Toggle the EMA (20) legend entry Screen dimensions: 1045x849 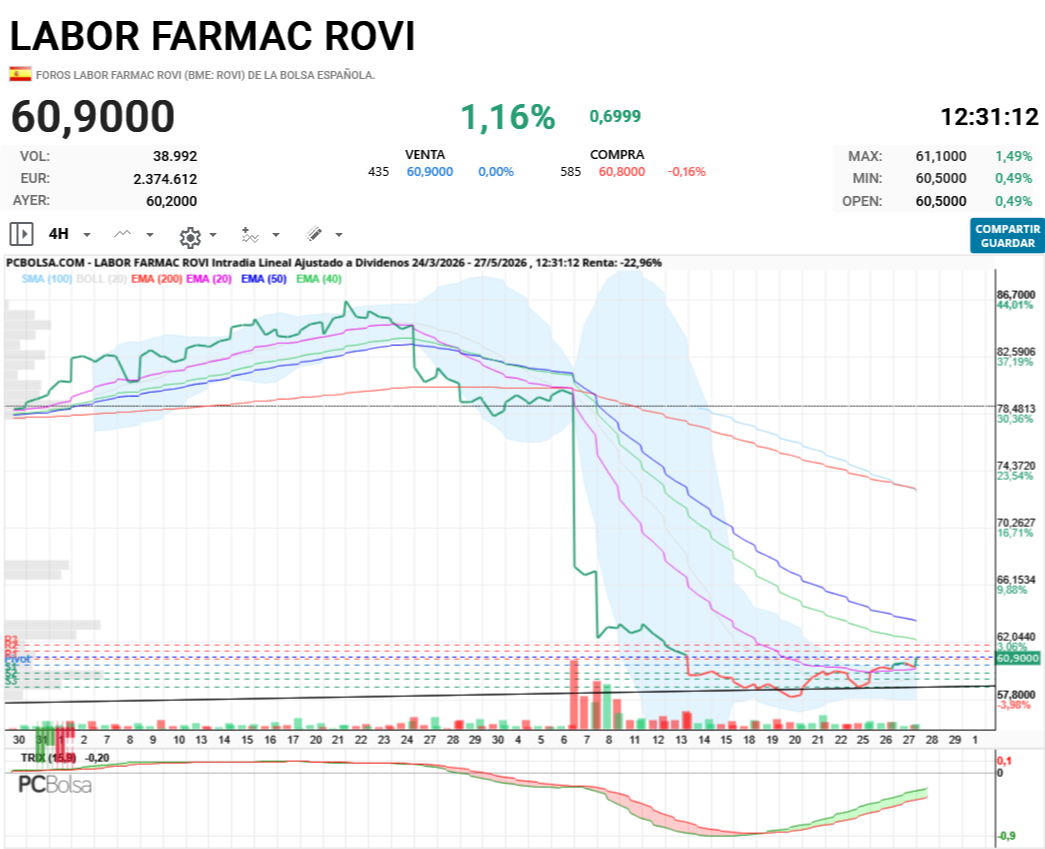pyautogui.click(x=209, y=279)
